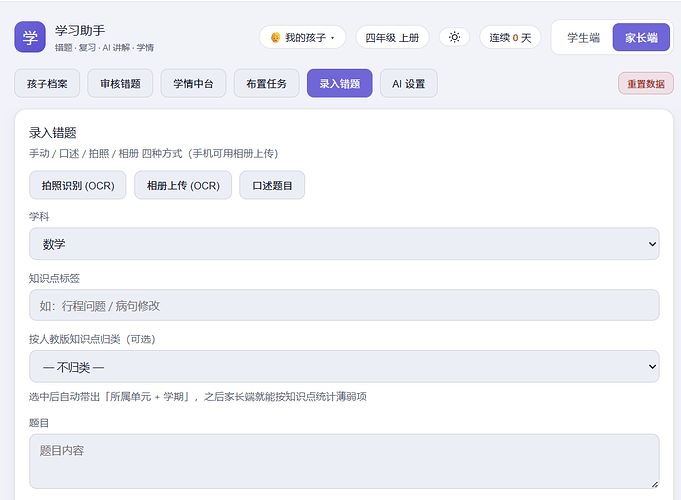Image resolution: width=681 pixels, height=500 pixels.
Task: Click the 按人教版知识点归类 (可选) label
Action: tap(92, 339)
